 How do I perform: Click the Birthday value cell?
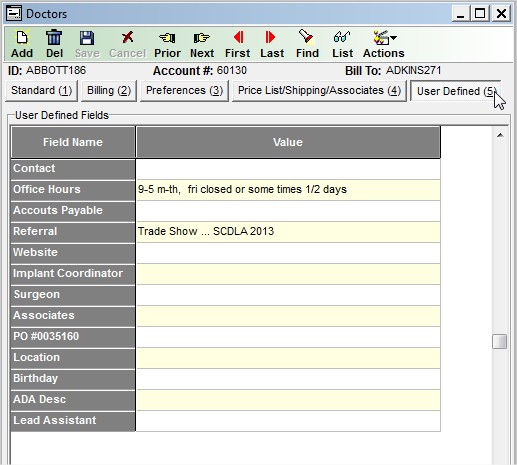[x=288, y=379]
